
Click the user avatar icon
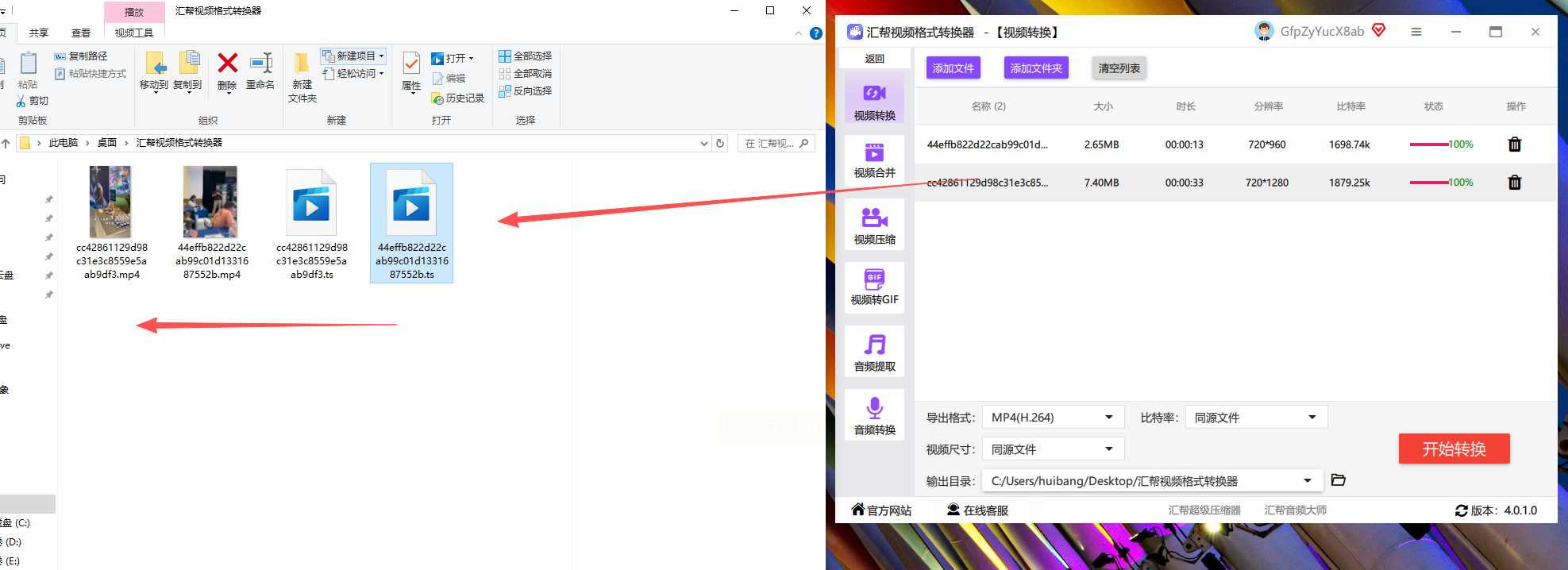[x=1263, y=31]
